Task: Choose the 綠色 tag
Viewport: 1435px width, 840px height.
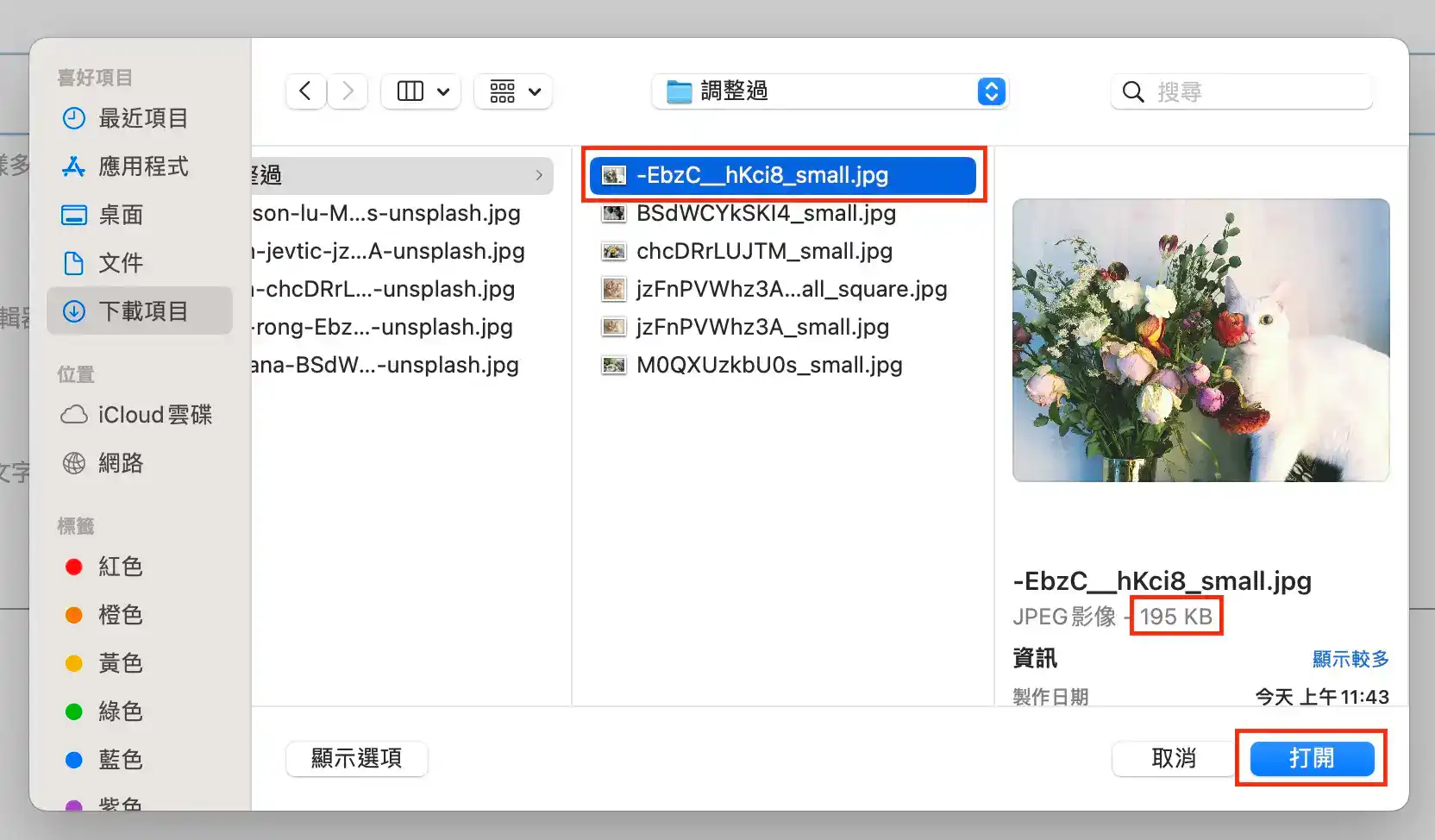Action: 120,711
